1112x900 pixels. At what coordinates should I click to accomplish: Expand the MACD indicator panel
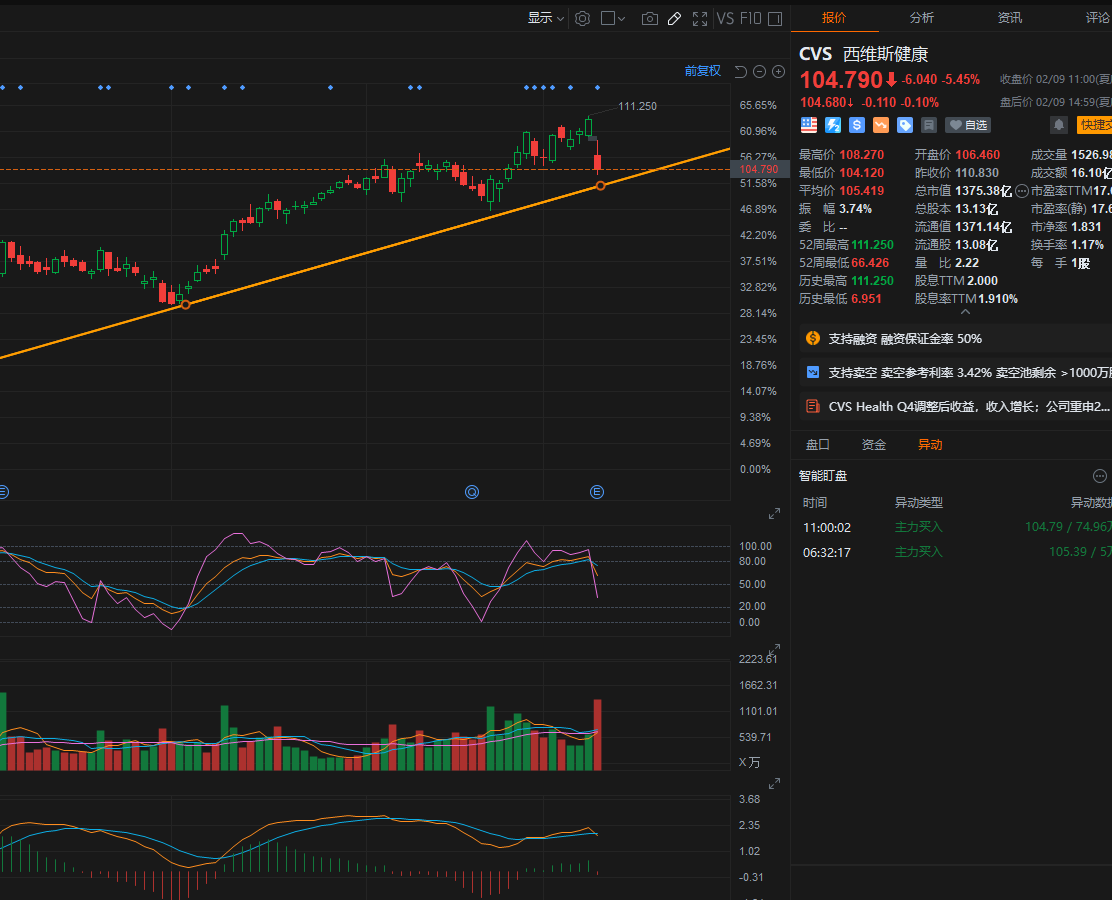tap(774, 784)
